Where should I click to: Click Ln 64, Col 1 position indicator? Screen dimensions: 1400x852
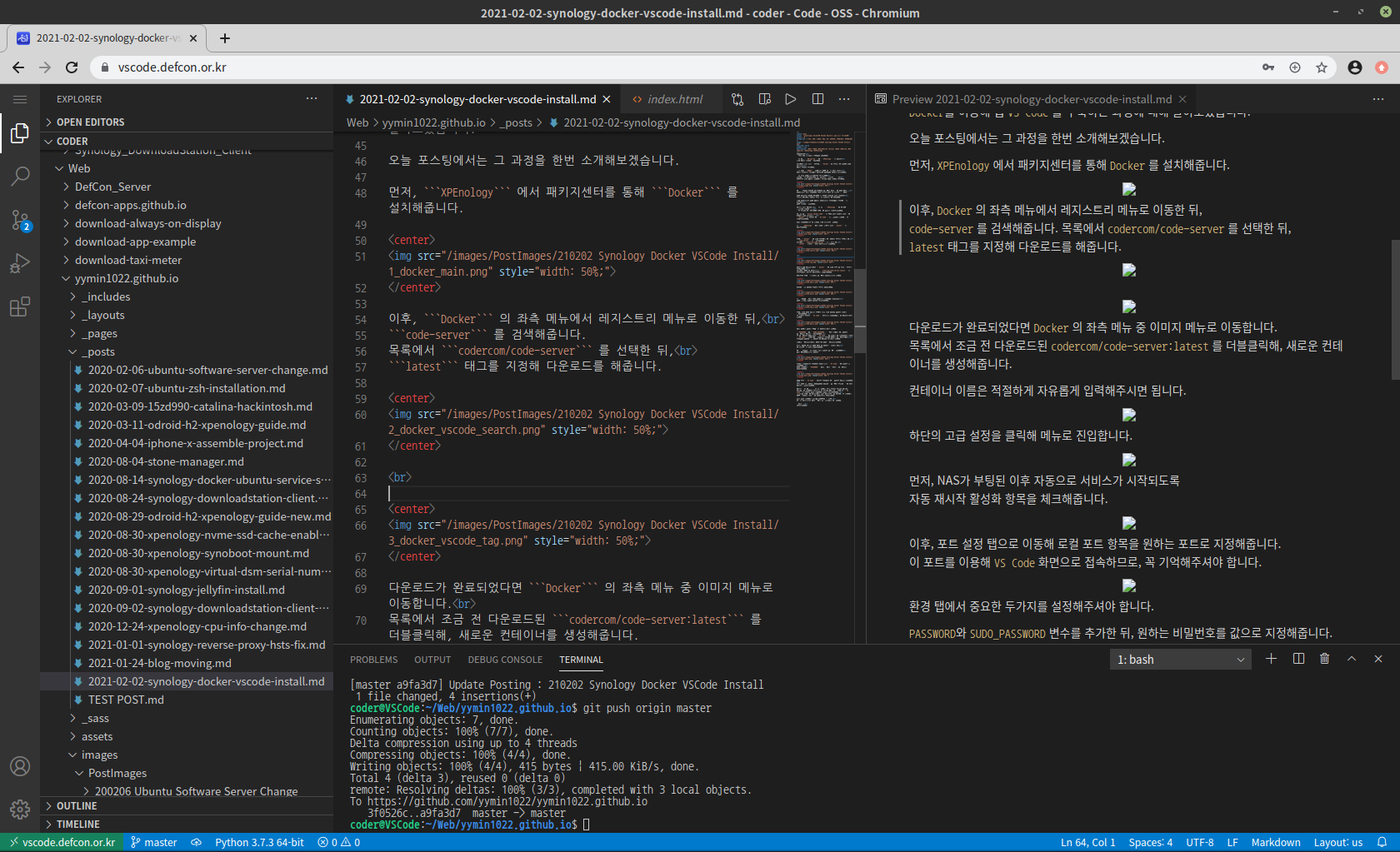click(x=1087, y=842)
